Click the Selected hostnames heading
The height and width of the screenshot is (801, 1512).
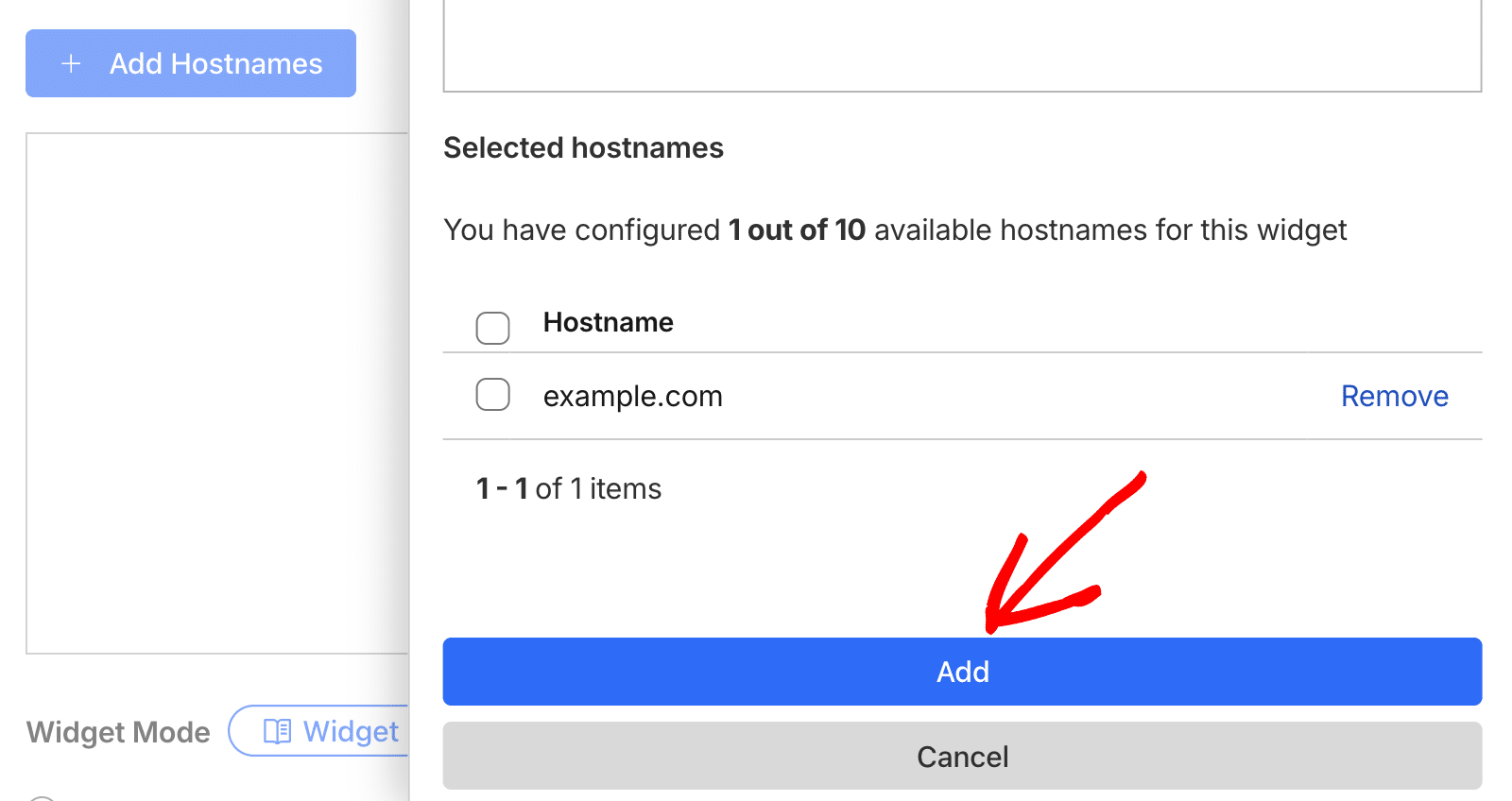coord(583,148)
